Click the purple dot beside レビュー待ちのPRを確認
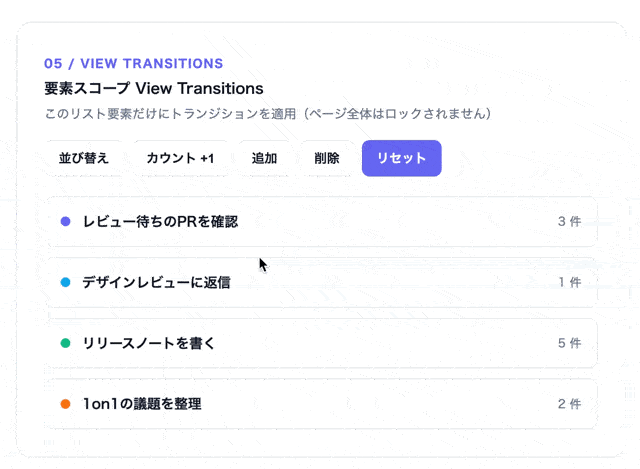640x469 pixels. (66, 221)
